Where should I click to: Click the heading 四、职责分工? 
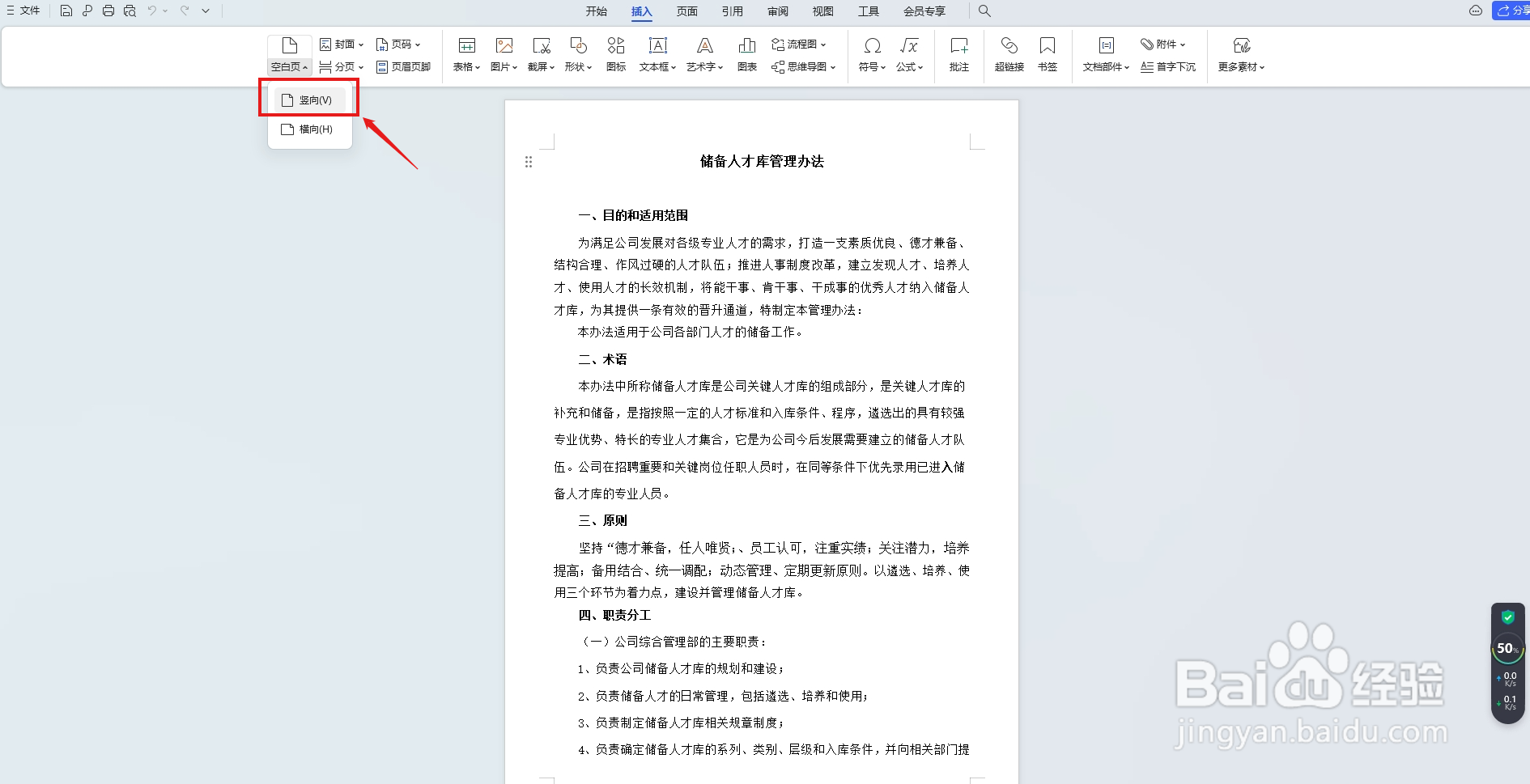click(614, 615)
